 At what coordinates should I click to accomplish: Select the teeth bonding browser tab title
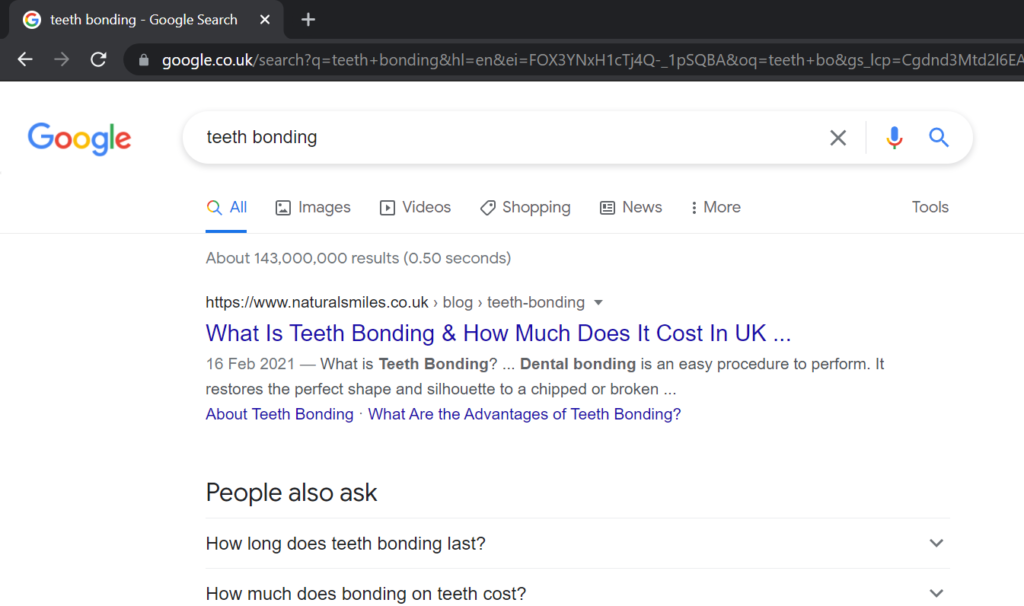[x=144, y=20]
